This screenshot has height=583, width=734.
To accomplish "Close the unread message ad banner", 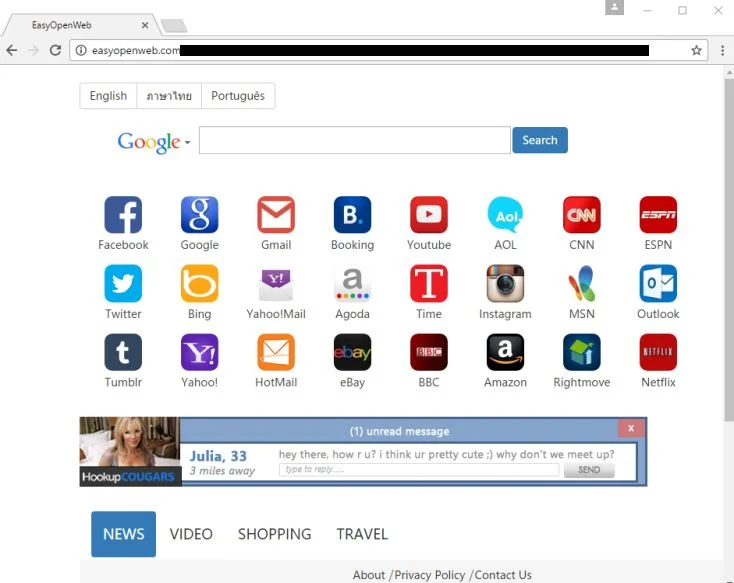I will pos(631,428).
